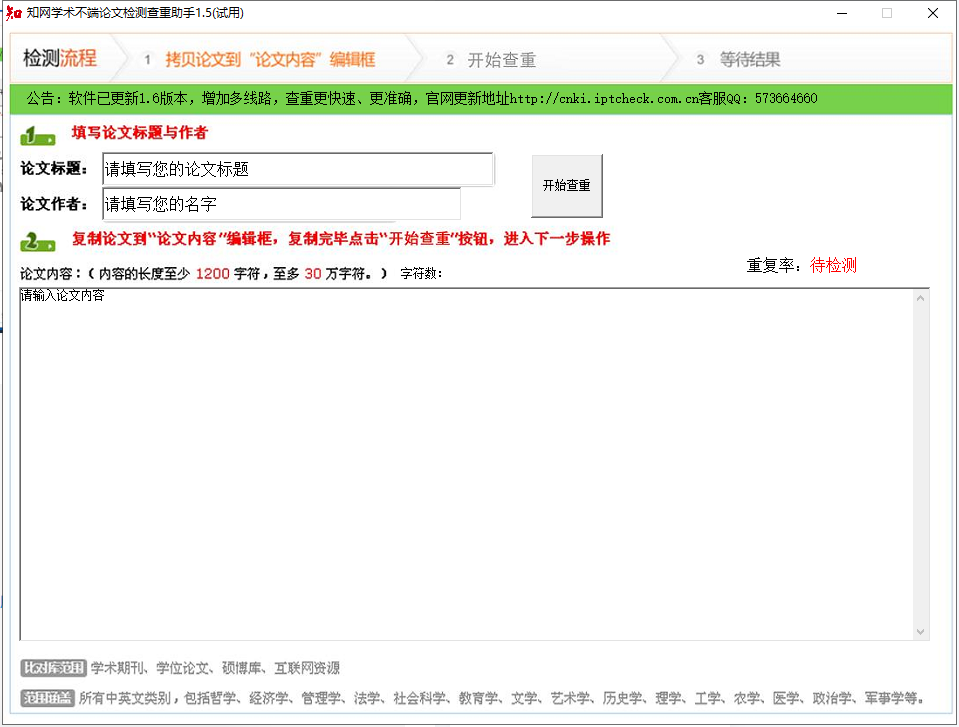Click the green step 1 arrow icon
Viewport: 959px width, 727px height.
pyautogui.click(x=38, y=136)
